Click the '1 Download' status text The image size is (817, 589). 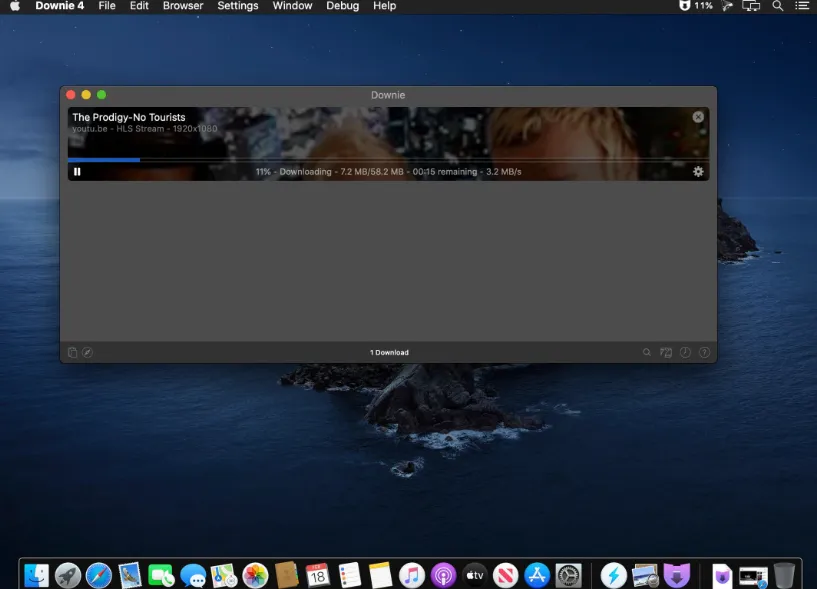pyautogui.click(x=389, y=352)
